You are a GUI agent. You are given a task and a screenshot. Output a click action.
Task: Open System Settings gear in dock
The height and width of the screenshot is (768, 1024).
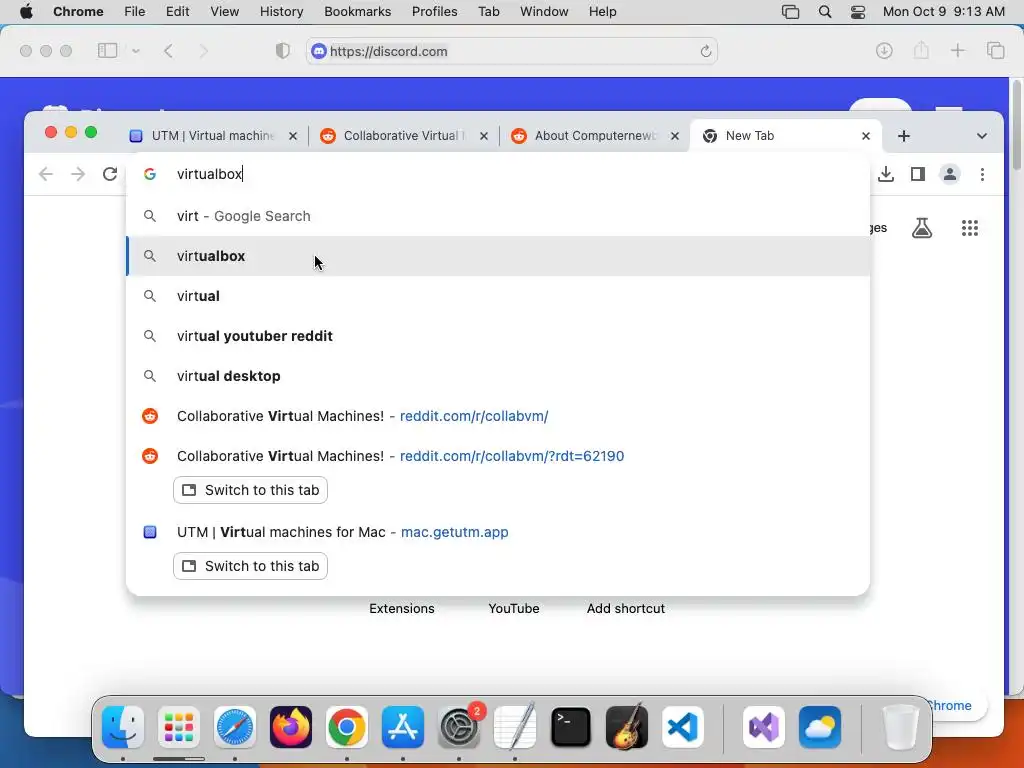pyautogui.click(x=459, y=727)
